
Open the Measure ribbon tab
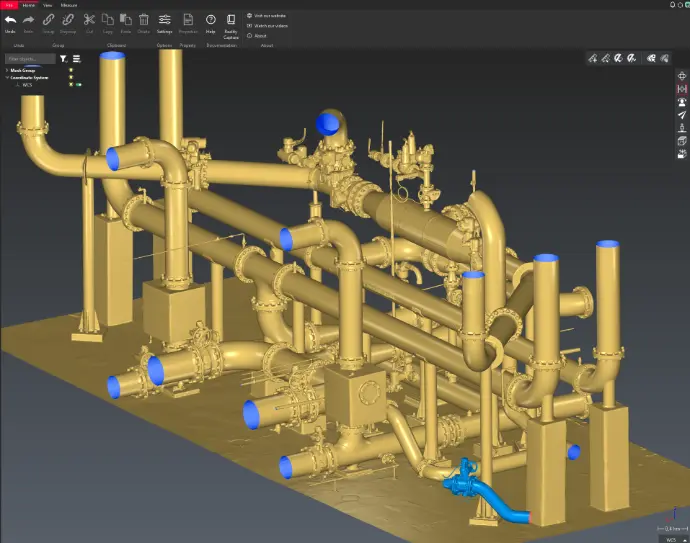(x=69, y=5)
